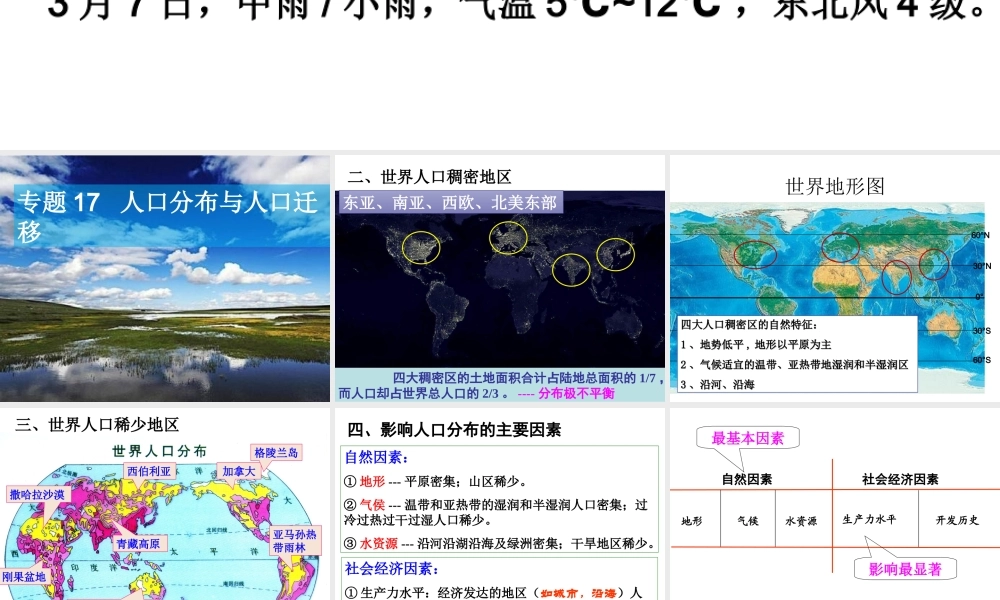Click the yellow circle over India on night map
The width and height of the screenshot is (1000, 600).
571,269
